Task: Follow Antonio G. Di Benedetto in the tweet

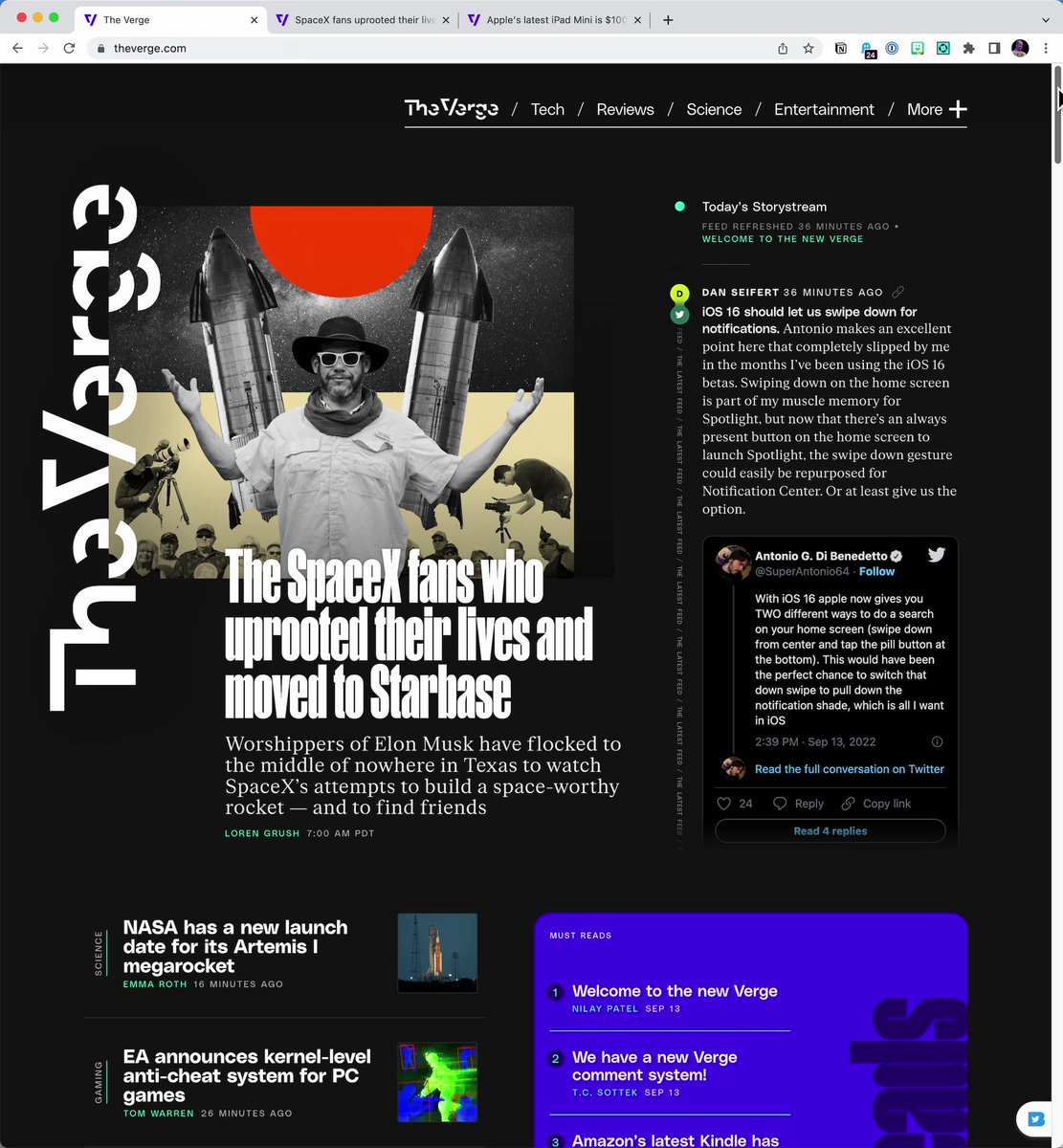Action: tap(876, 571)
